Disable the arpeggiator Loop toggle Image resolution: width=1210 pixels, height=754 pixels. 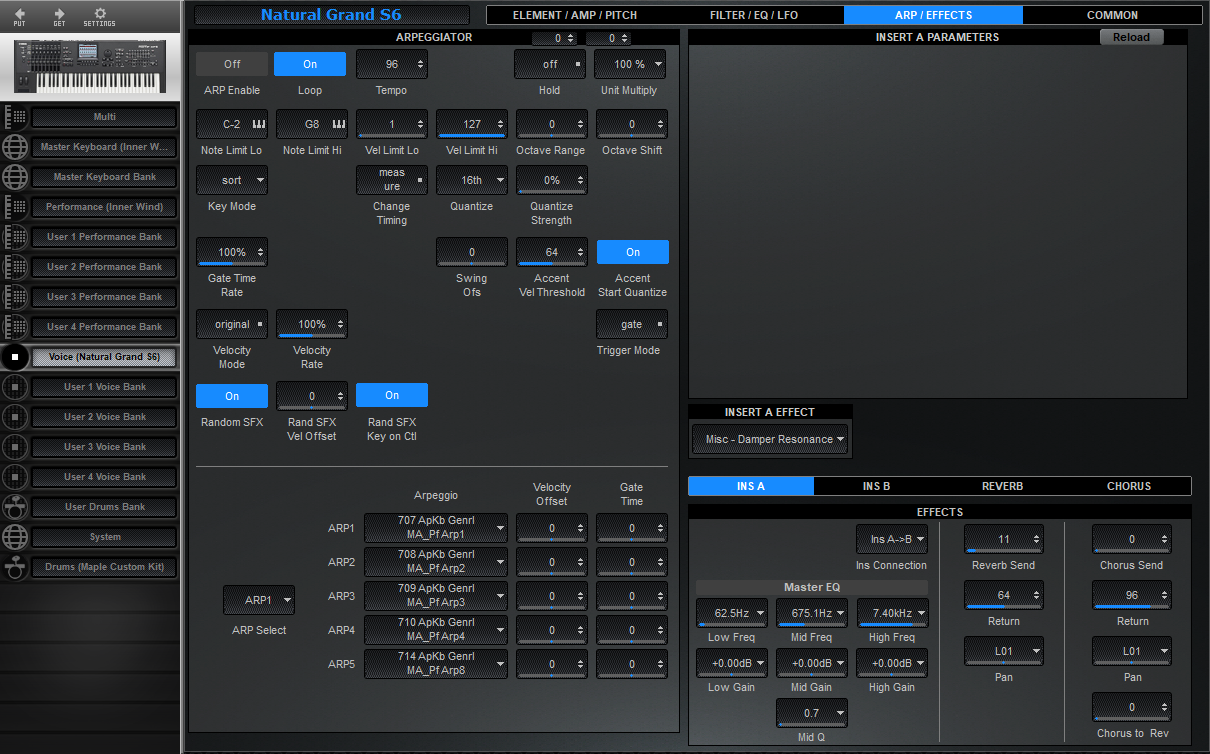point(309,63)
